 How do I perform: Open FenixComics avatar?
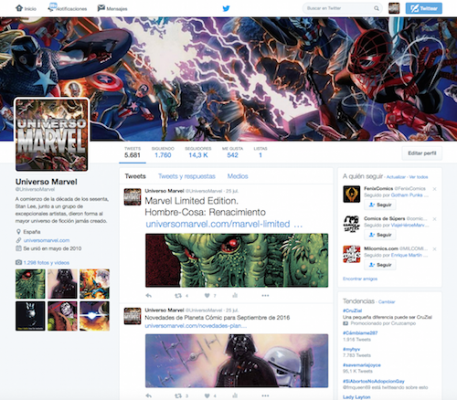pyautogui.click(x=352, y=194)
